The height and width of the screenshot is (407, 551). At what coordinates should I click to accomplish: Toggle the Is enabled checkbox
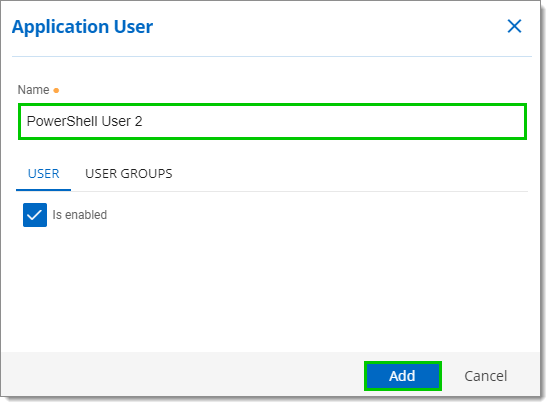(35, 215)
